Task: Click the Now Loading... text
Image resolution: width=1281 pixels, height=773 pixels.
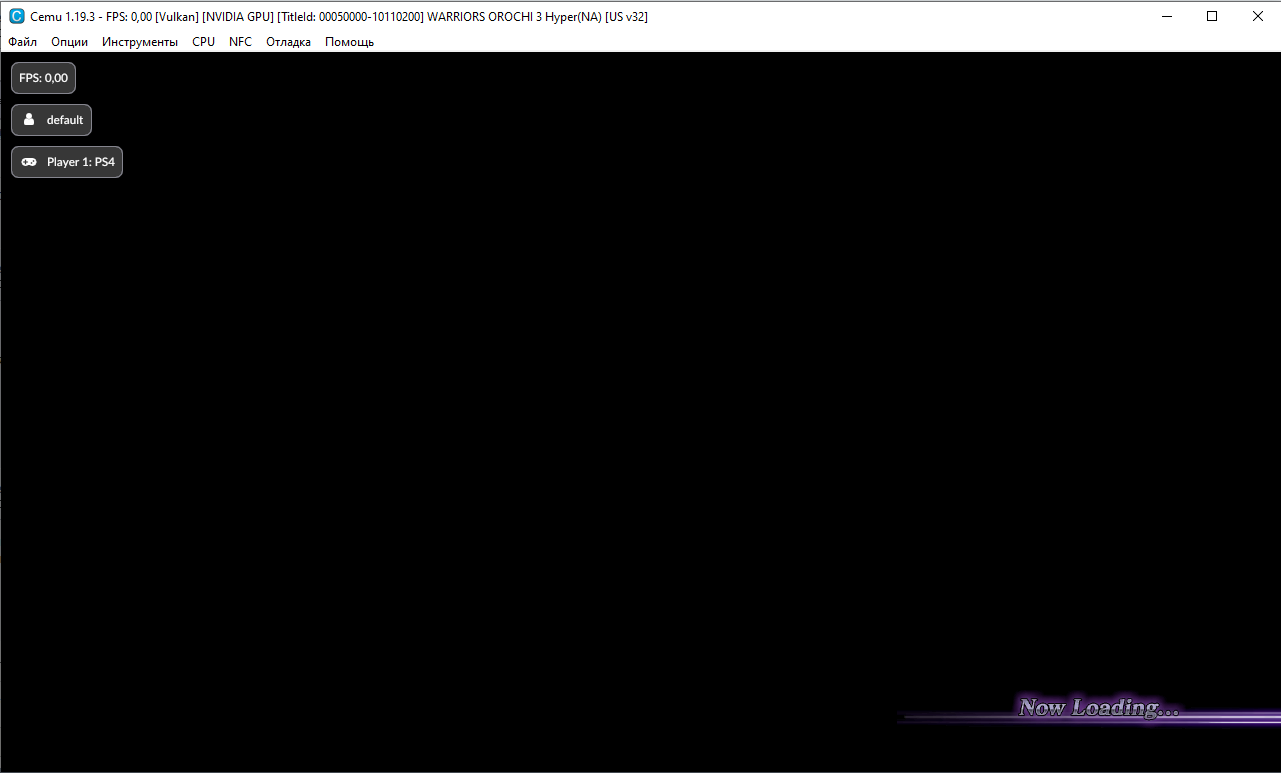Action: pyautogui.click(x=1099, y=708)
